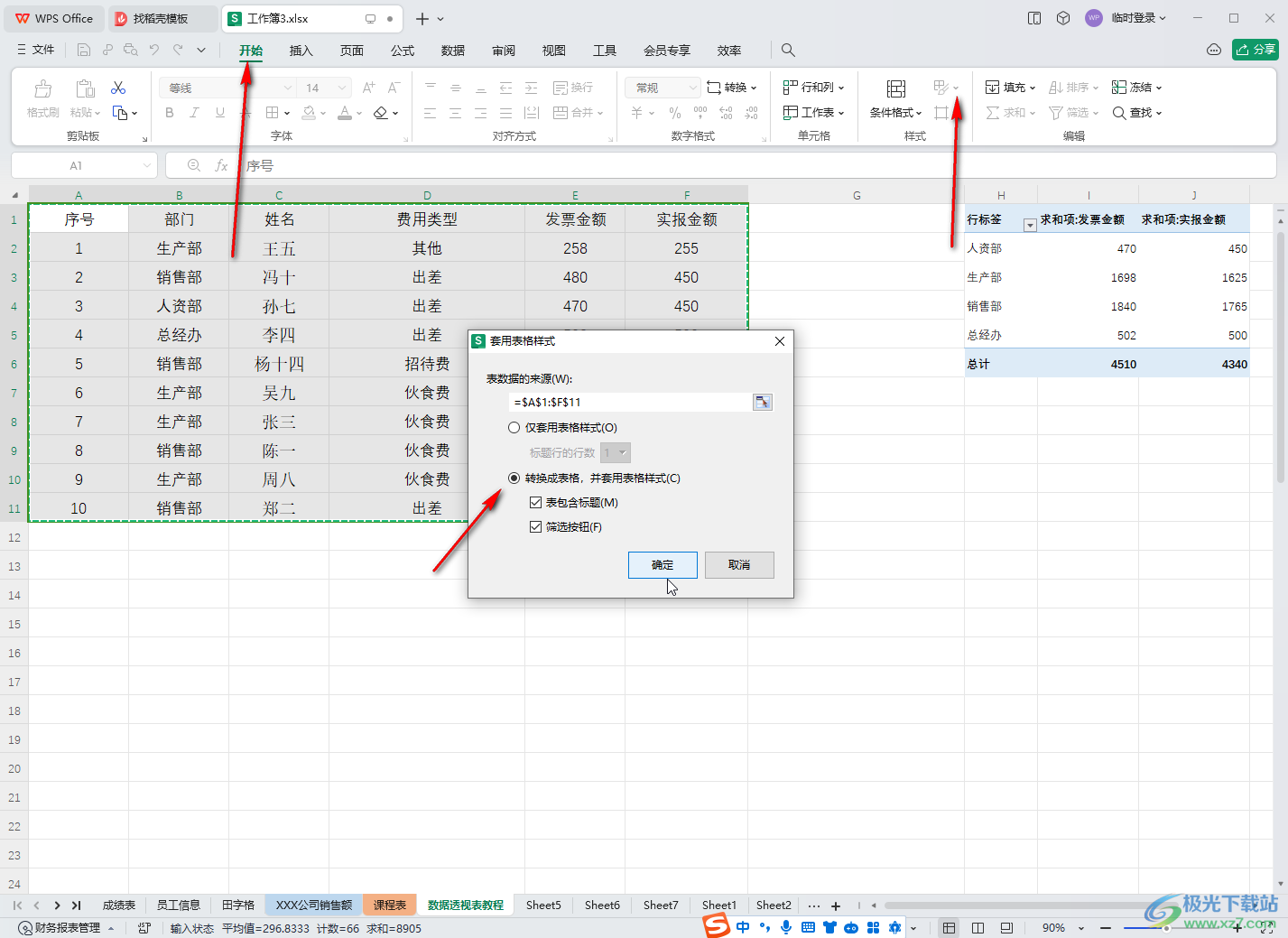Open the 插入 ribbon tab

coord(301,51)
